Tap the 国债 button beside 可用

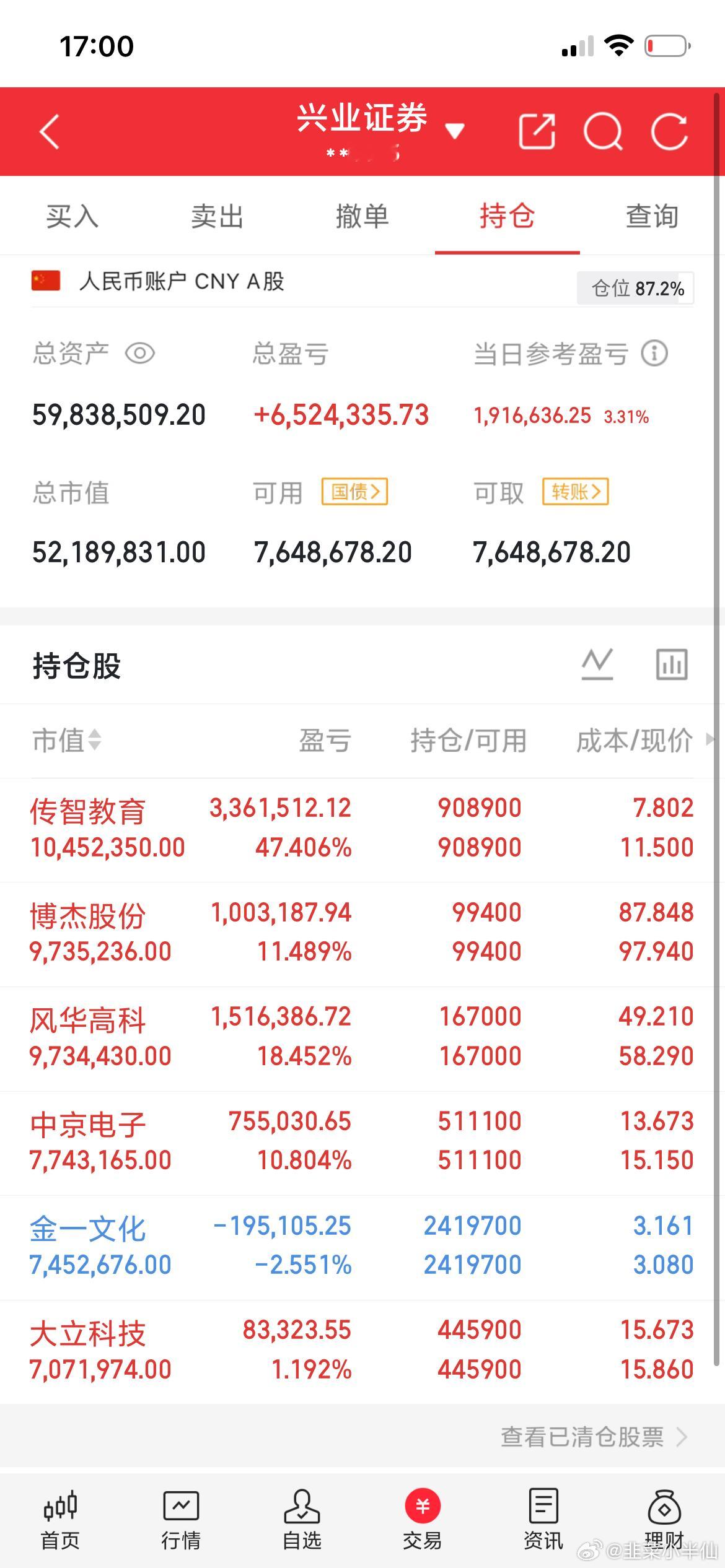tap(354, 492)
